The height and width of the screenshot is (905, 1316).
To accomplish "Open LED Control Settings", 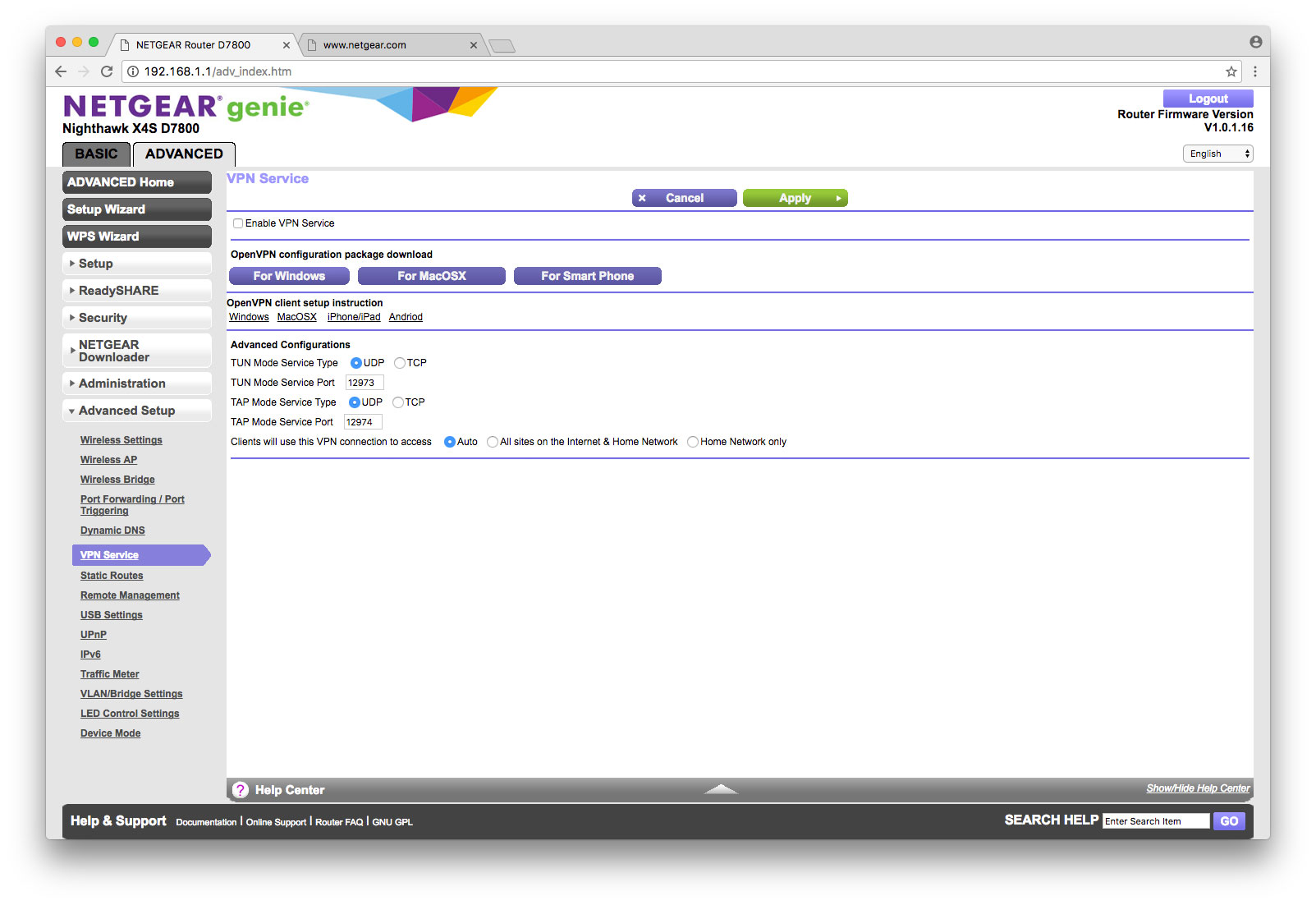I will [130, 714].
